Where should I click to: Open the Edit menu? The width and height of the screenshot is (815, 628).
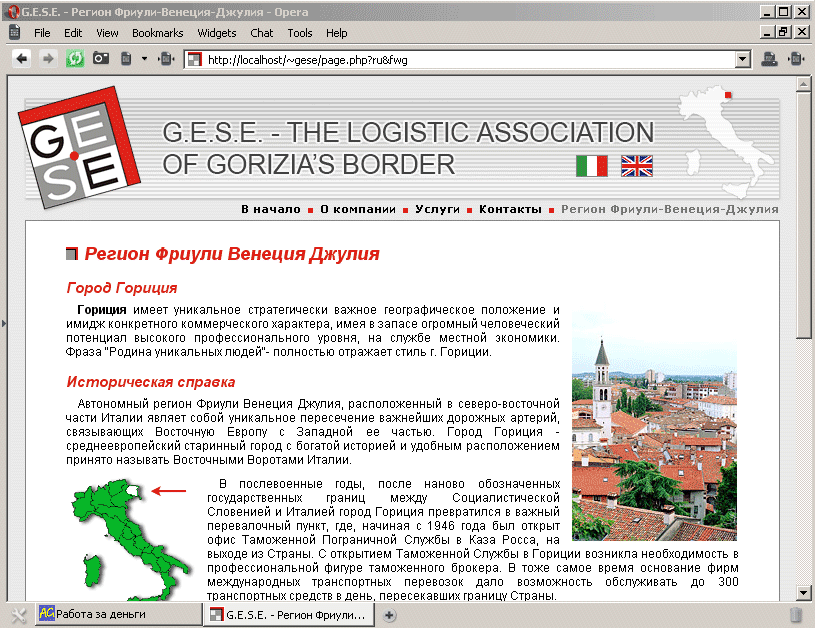coord(73,33)
